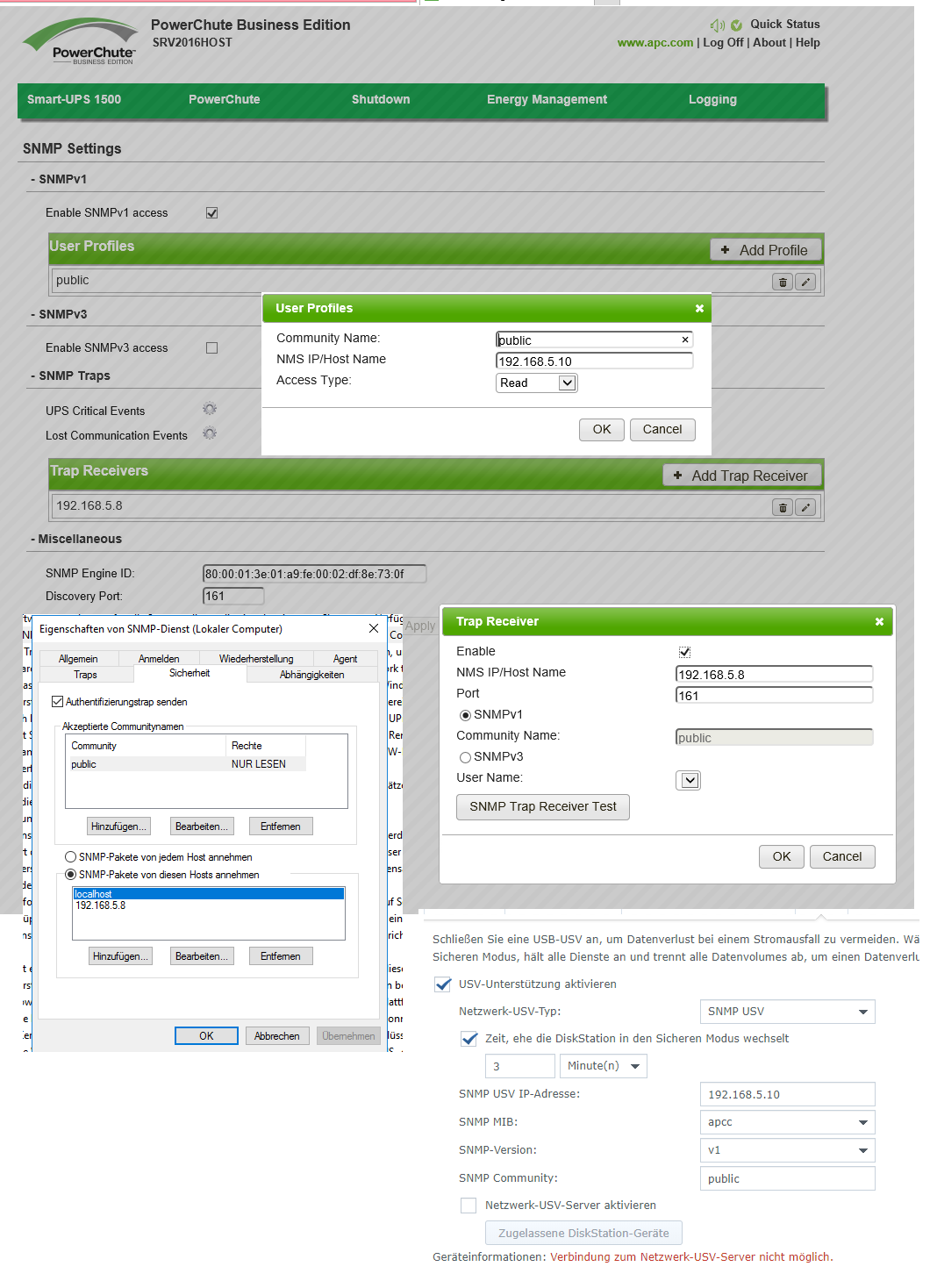The height and width of the screenshot is (1288, 937).
Task: Open Shutdown menu
Action: click(x=381, y=99)
